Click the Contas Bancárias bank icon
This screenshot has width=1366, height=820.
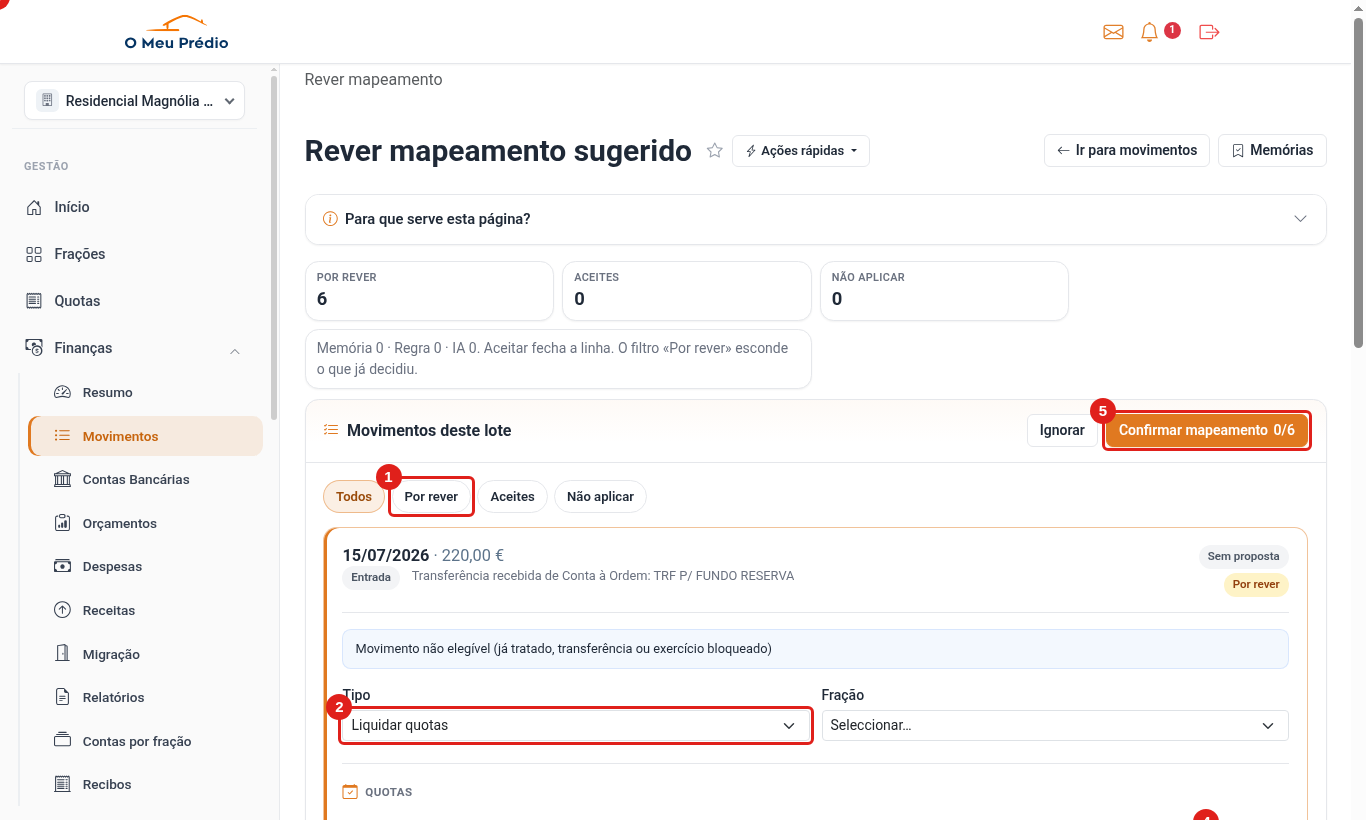(x=63, y=480)
